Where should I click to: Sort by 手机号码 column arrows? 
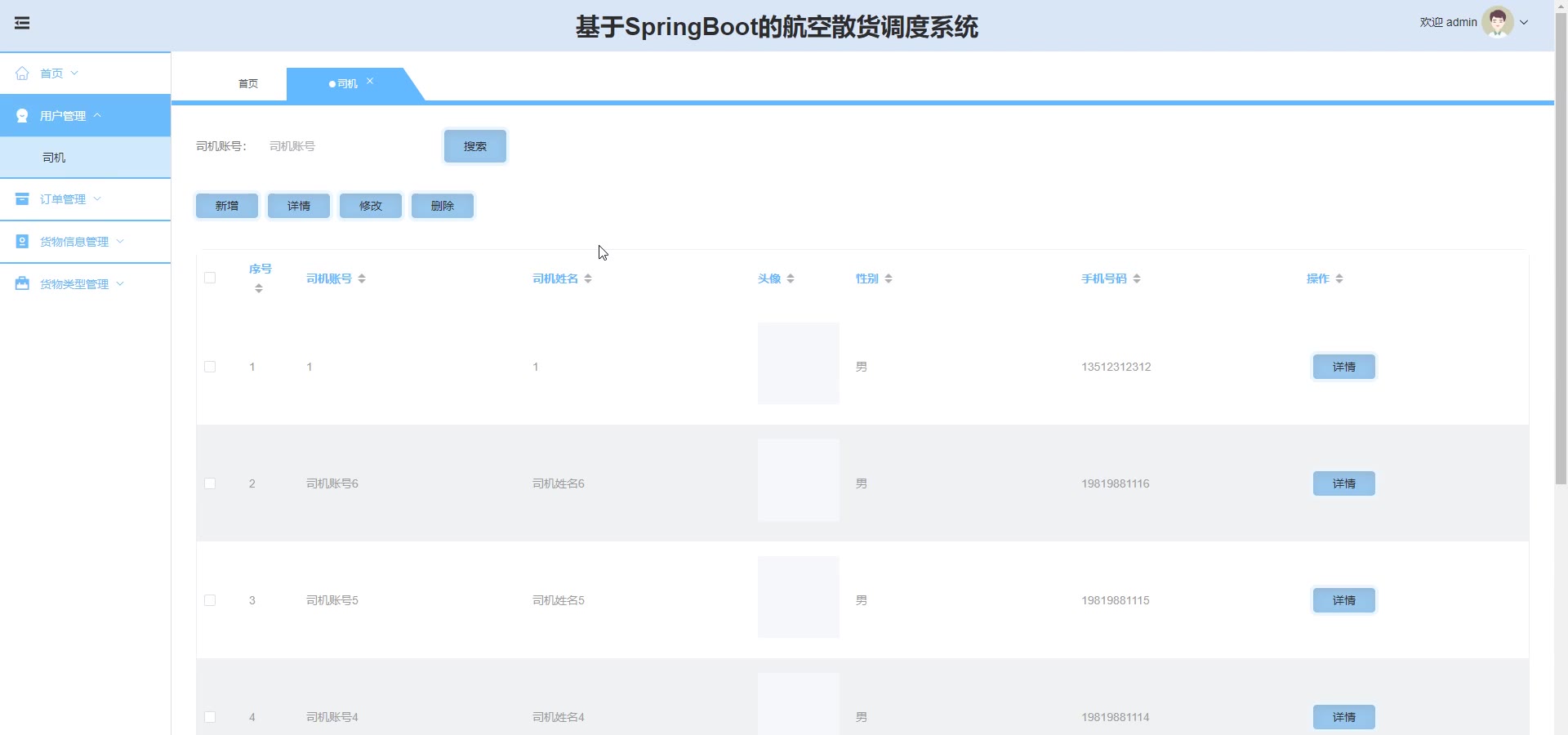(1137, 279)
